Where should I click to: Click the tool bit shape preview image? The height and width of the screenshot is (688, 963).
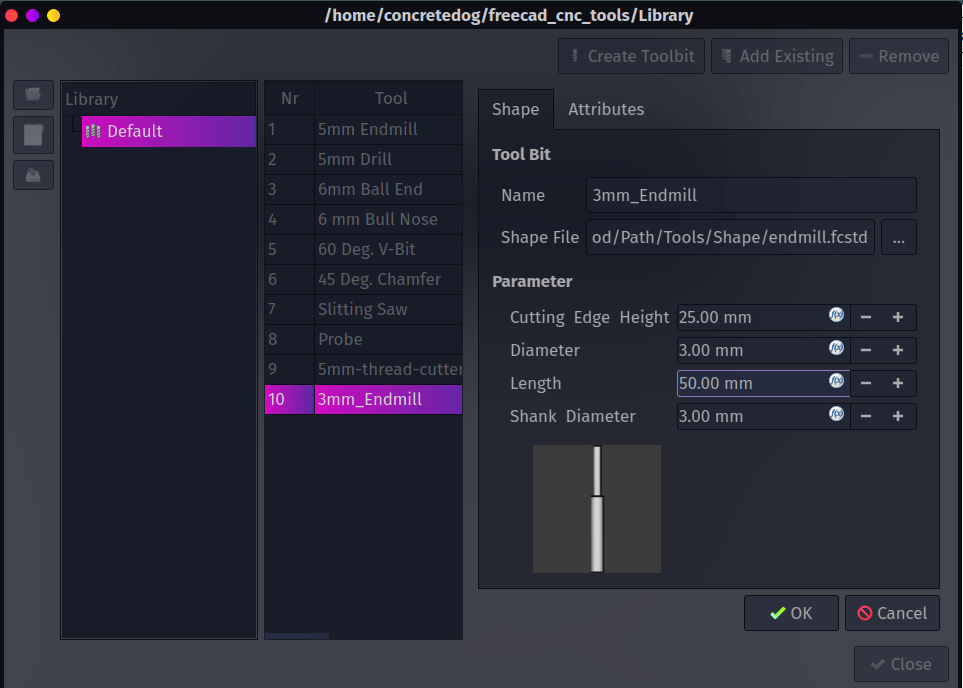tap(596, 509)
